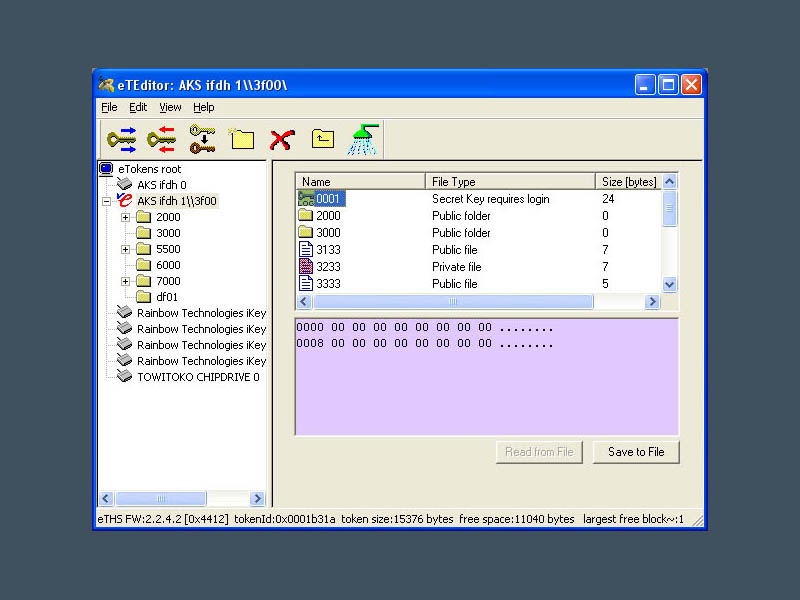Select 'Secret Key requires login' cell
Screen dimensions: 800x600
[490, 198]
